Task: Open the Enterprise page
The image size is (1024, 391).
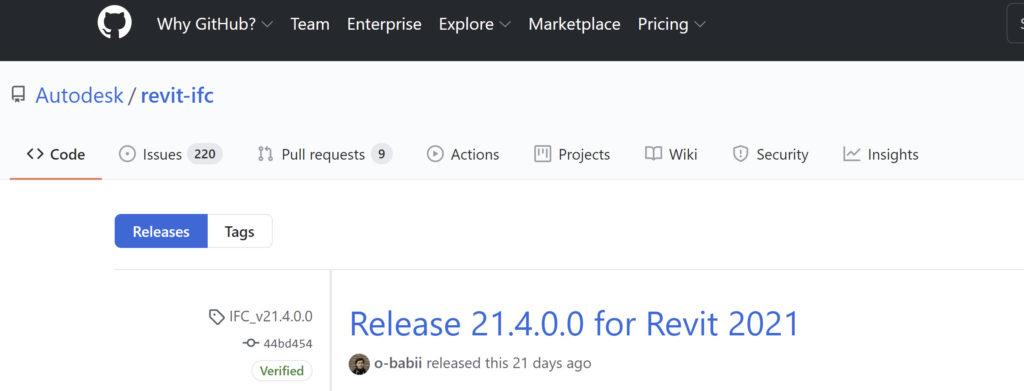Action: click(x=384, y=24)
